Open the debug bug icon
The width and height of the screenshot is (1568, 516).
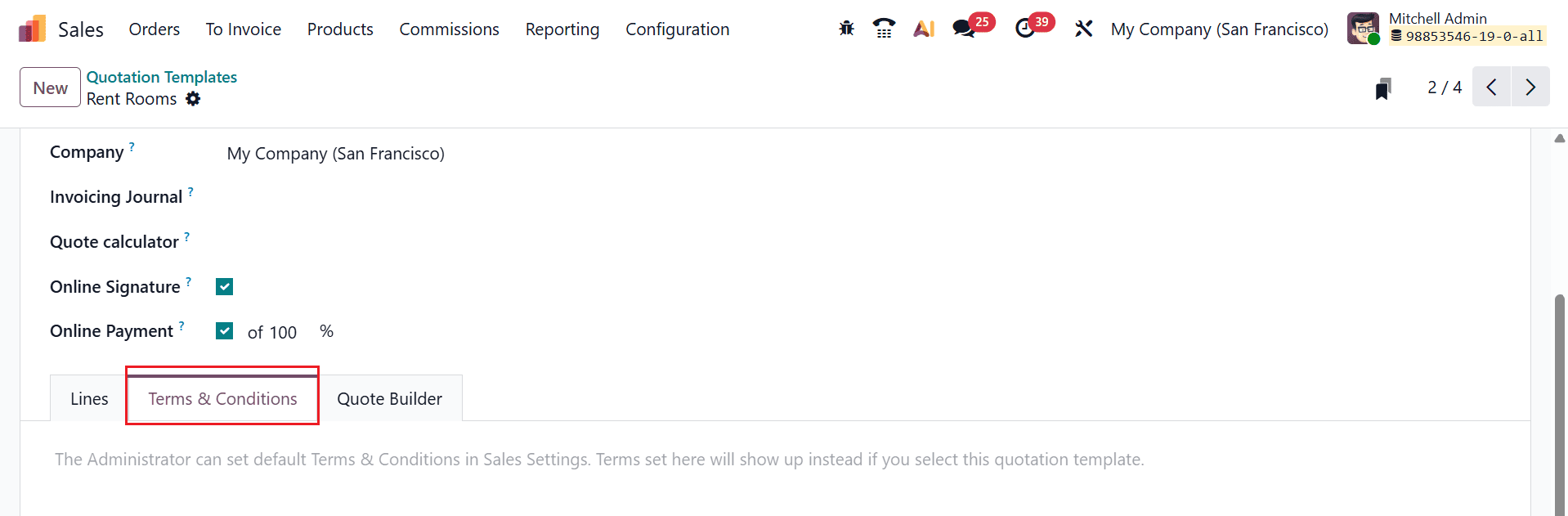845,28
